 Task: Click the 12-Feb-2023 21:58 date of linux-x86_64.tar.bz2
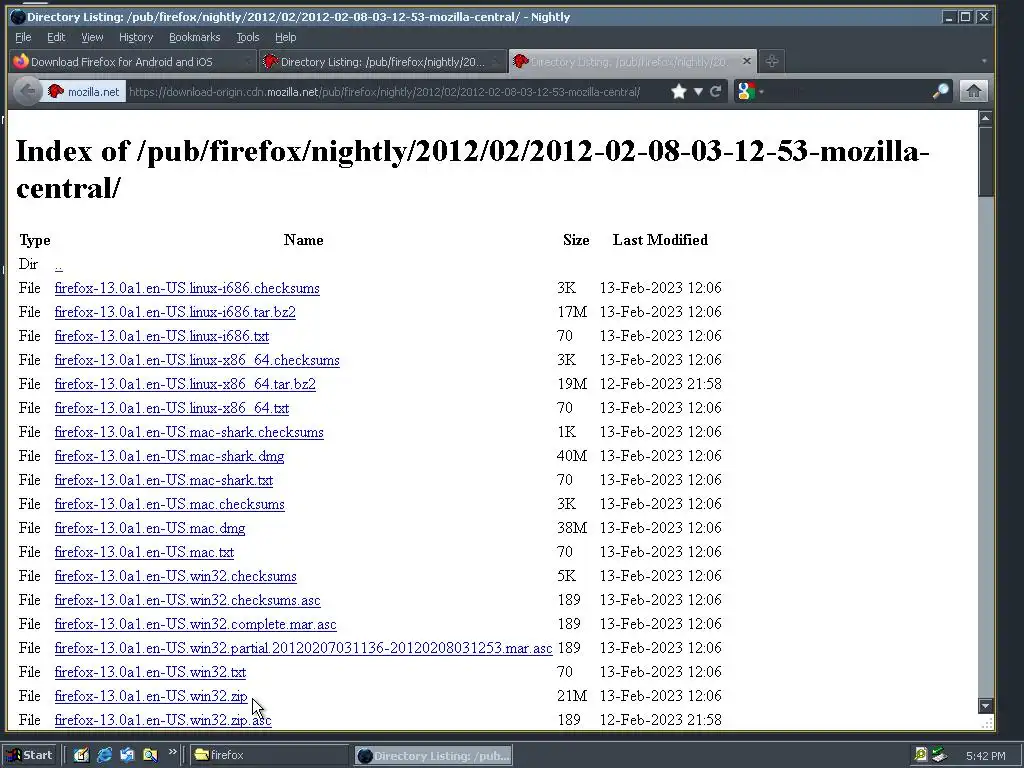(x=660, y=384)
